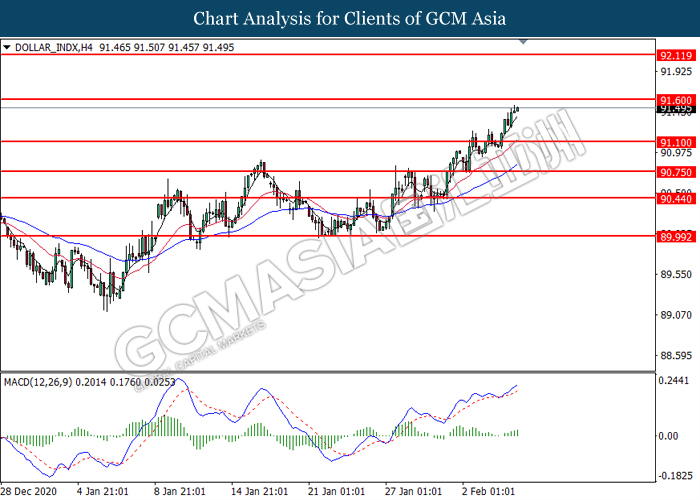Click the 0.2441 MACD scale value
The image size is (700, 500).
coord(674,381)
